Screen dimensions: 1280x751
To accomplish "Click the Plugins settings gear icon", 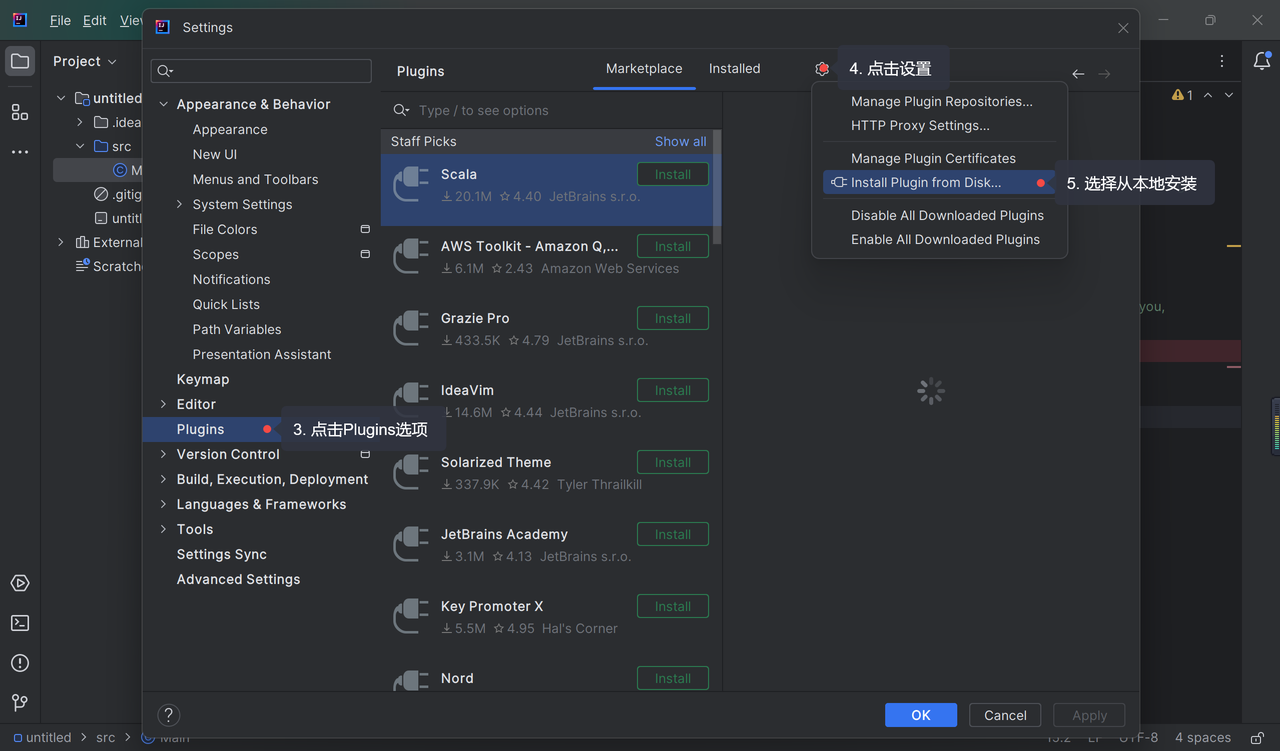I will click(x=822, y=69).
